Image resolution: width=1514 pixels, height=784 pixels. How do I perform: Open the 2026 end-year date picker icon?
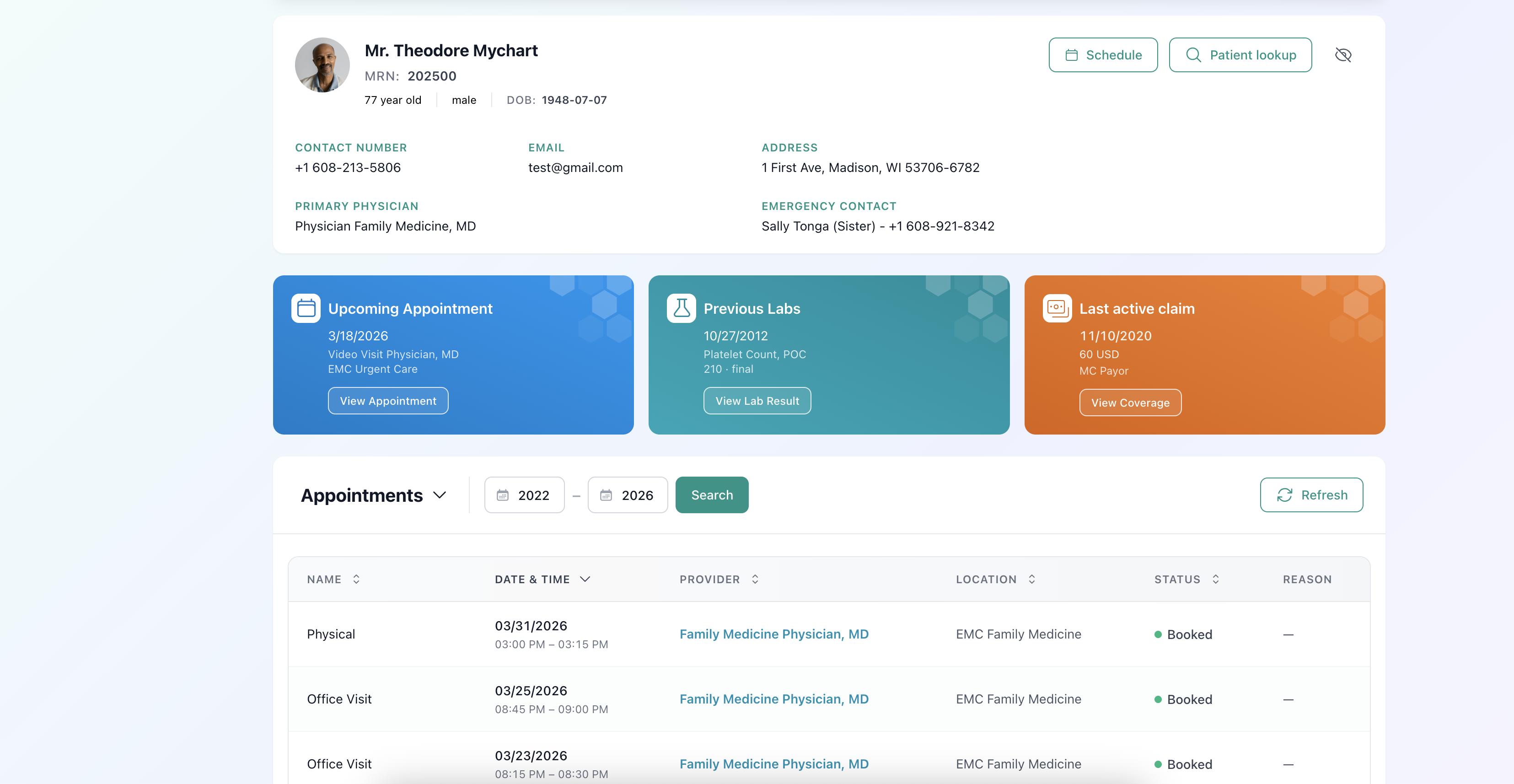click(607, 495)
